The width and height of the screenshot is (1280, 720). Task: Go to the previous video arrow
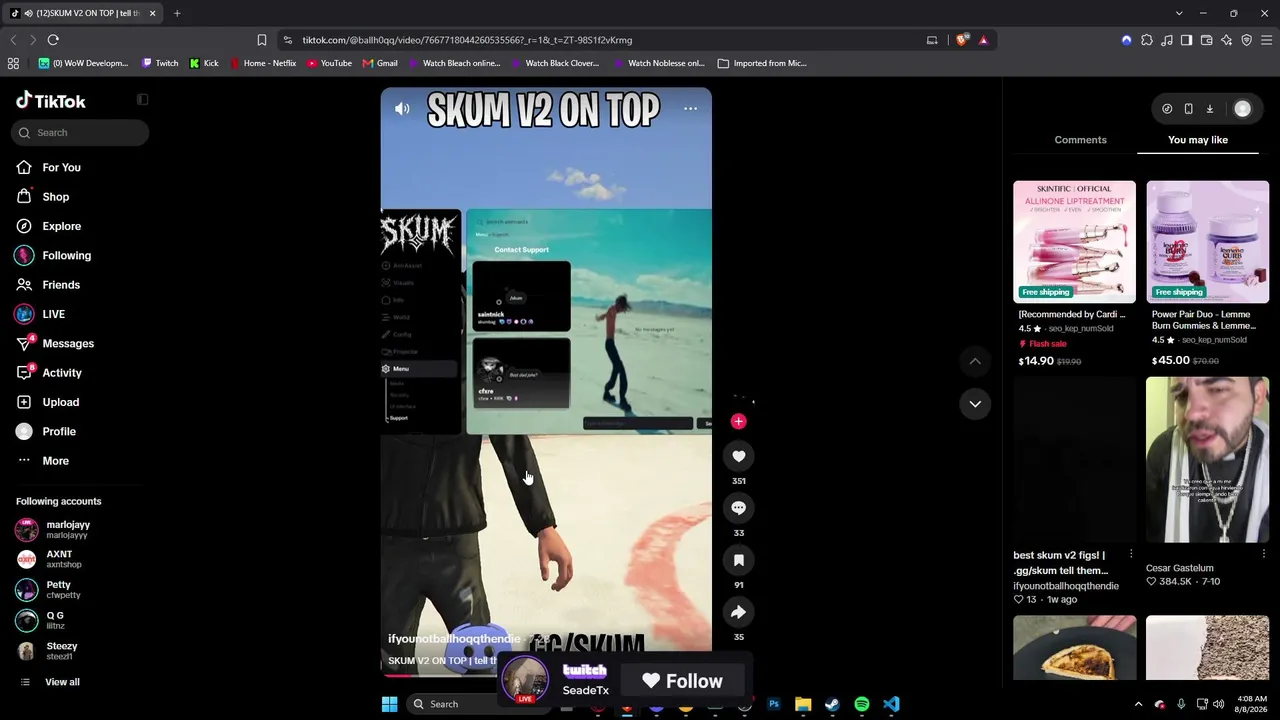tap(975, 361)
